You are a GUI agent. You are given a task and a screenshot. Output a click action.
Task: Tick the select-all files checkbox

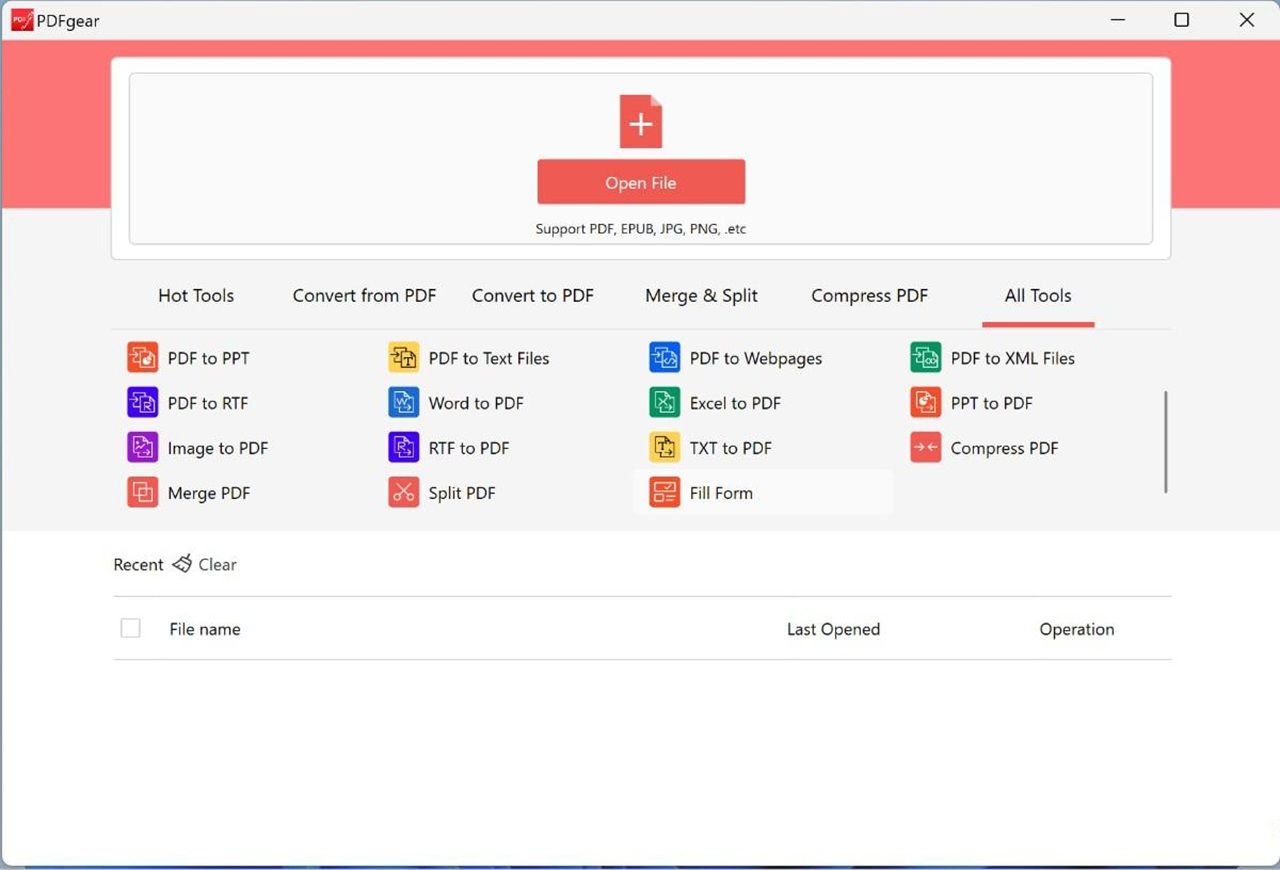coord(130,628)
